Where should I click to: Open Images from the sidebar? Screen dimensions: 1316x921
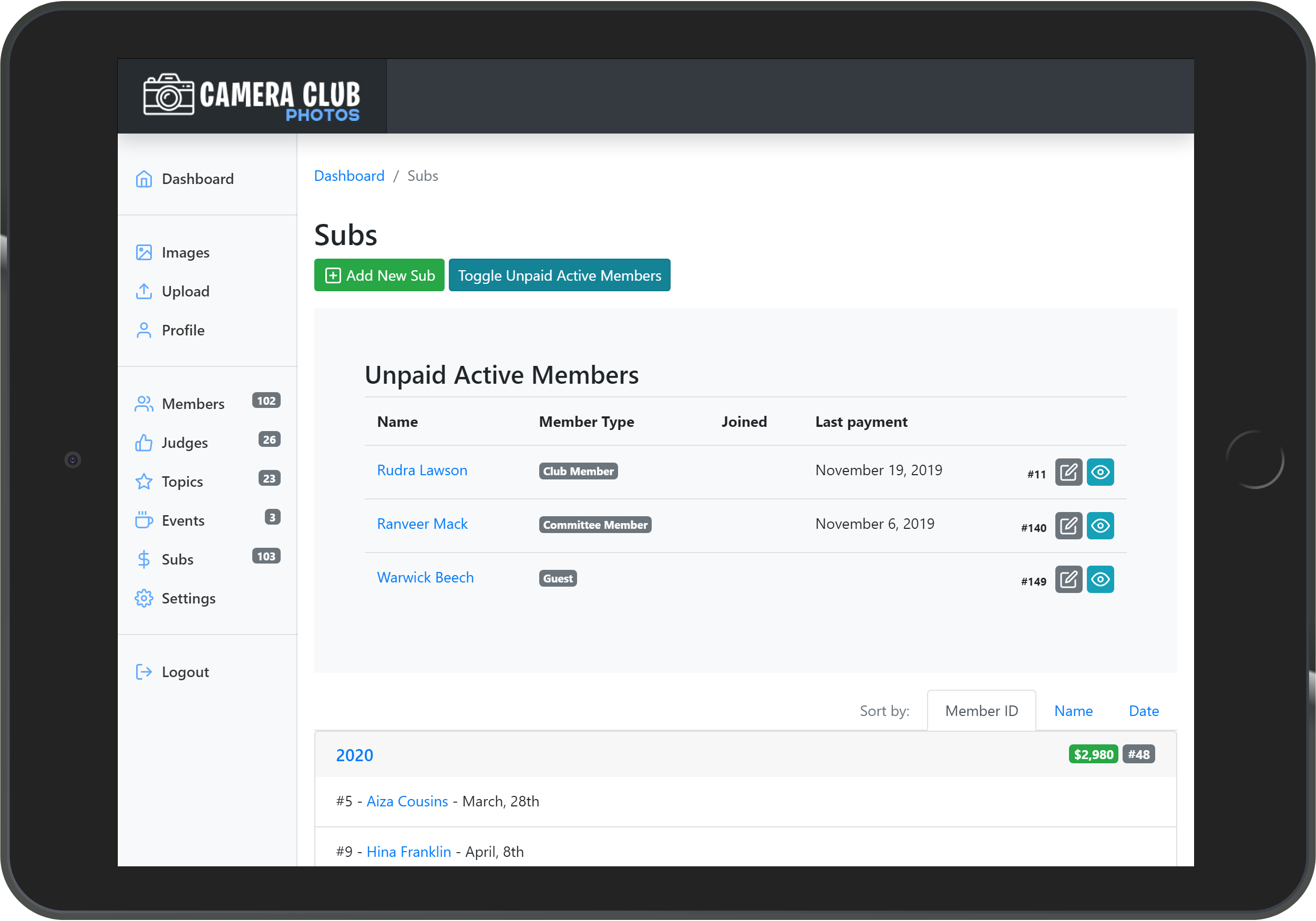[x=184, y=252]
